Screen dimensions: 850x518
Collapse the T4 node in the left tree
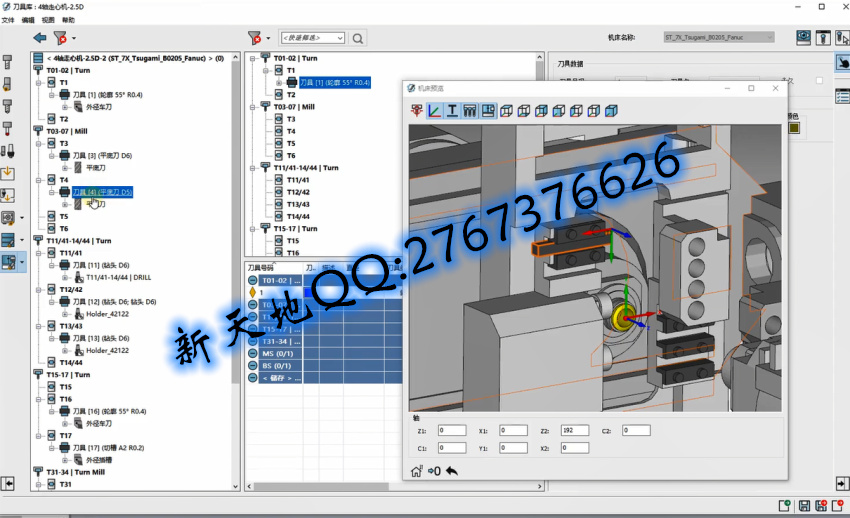51,180
